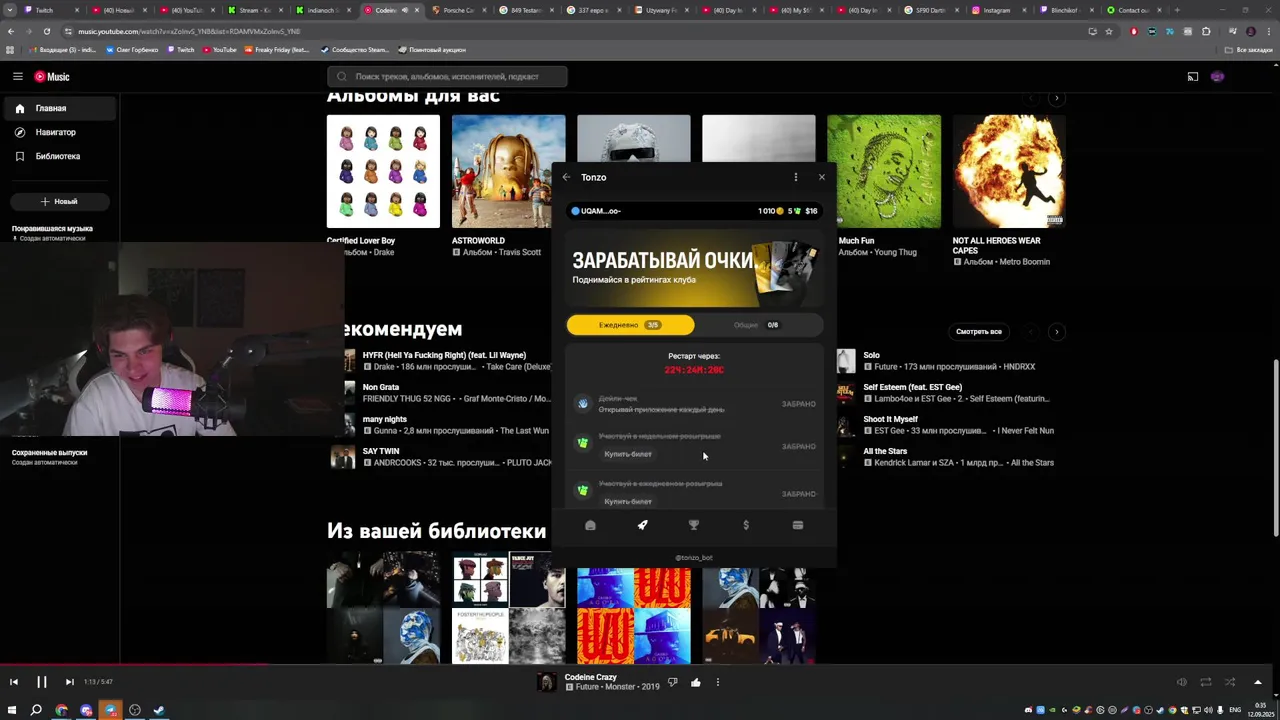
Task: Click the player volume icon
Action: 1182,682
